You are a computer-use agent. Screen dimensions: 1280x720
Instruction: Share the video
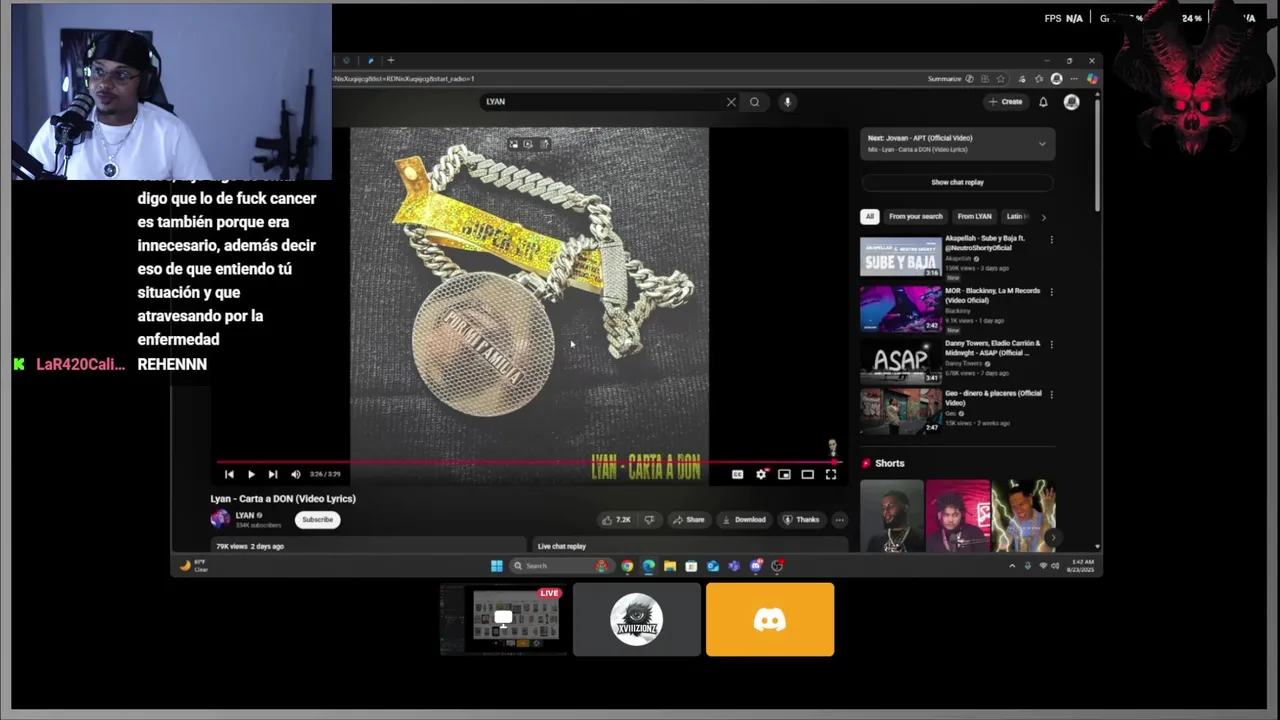coord(688,520)
